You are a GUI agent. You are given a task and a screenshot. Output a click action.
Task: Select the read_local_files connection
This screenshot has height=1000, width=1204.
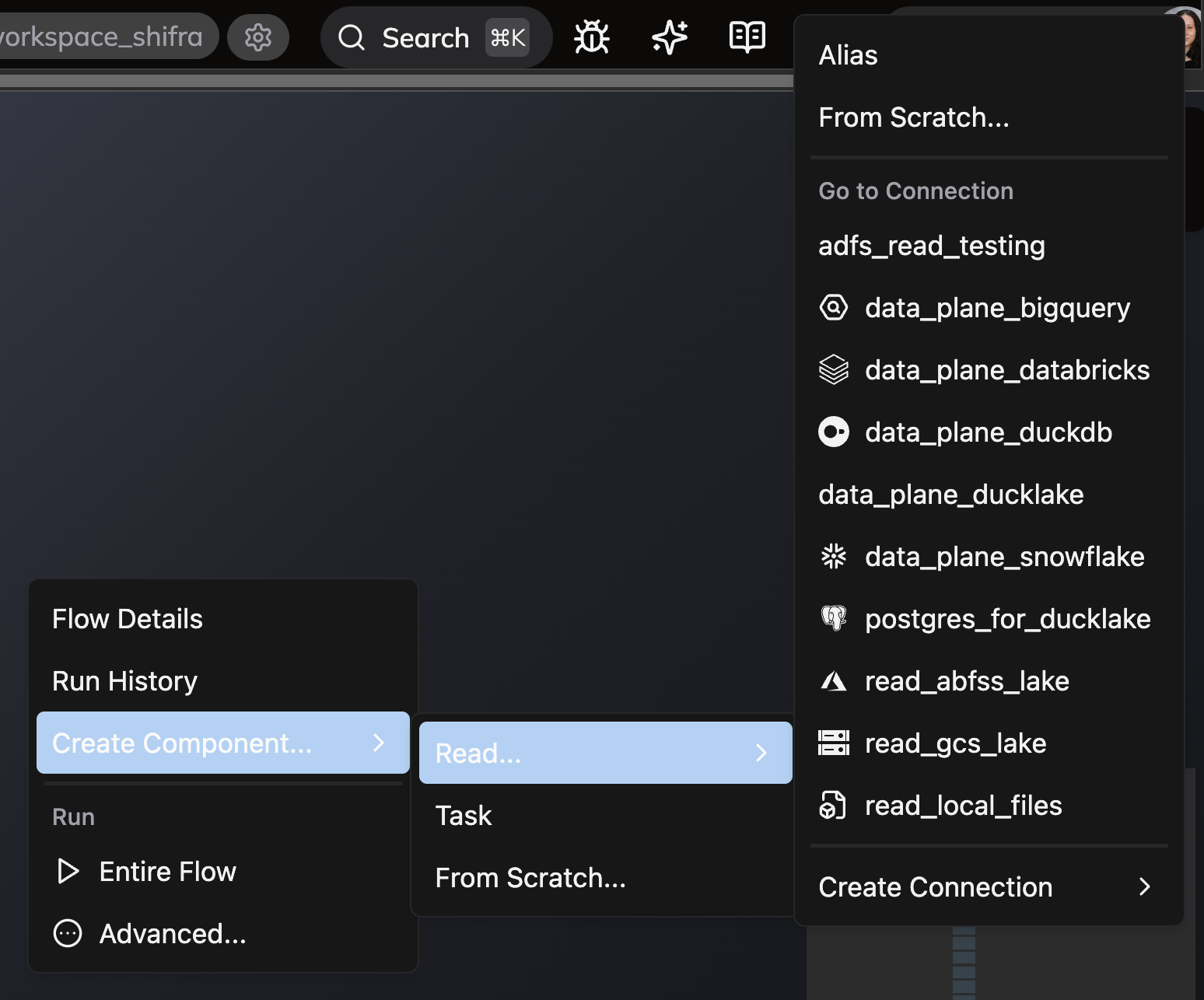point(989,805)
